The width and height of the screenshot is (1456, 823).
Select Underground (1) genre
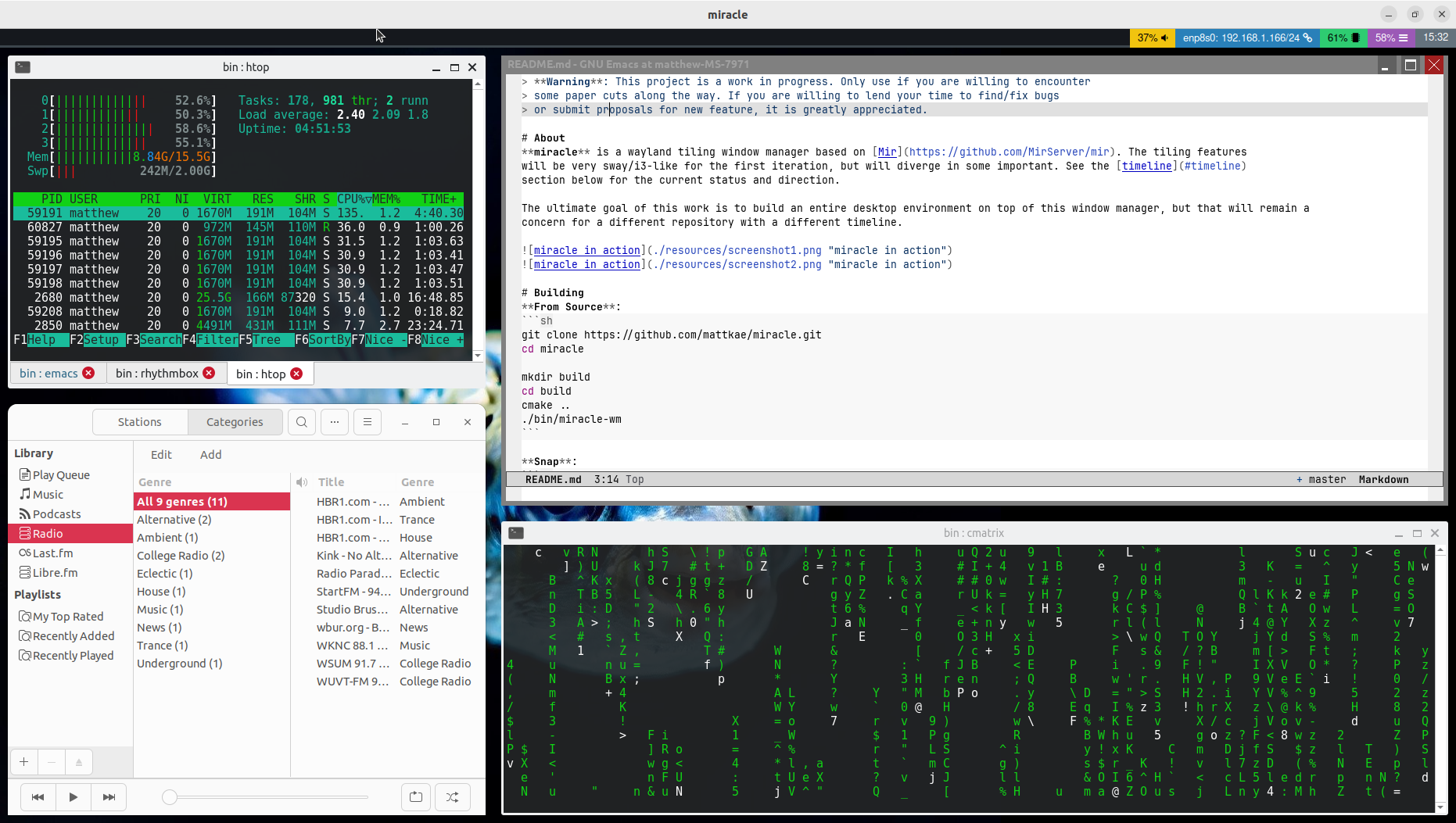coord(212,664)
